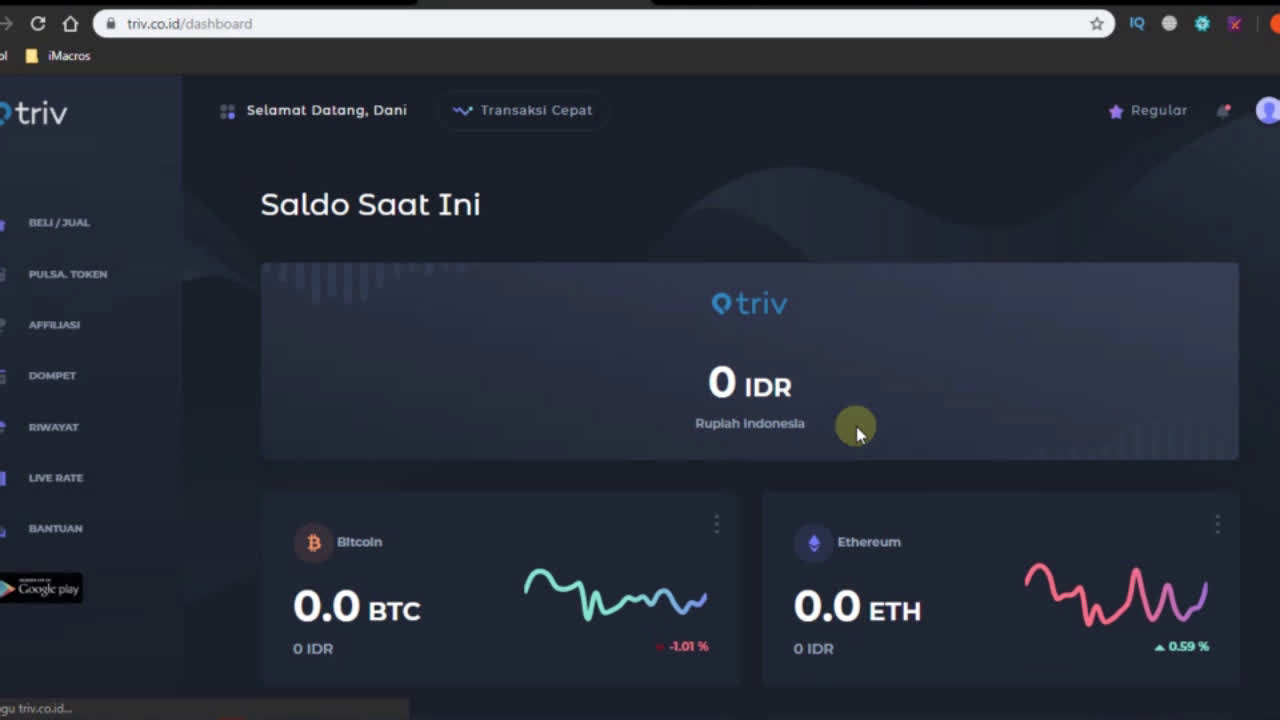Click the IQ browser extension icon
Image resolution: width=1280 pixels, height=720 pixels.
coord(1137,24)
